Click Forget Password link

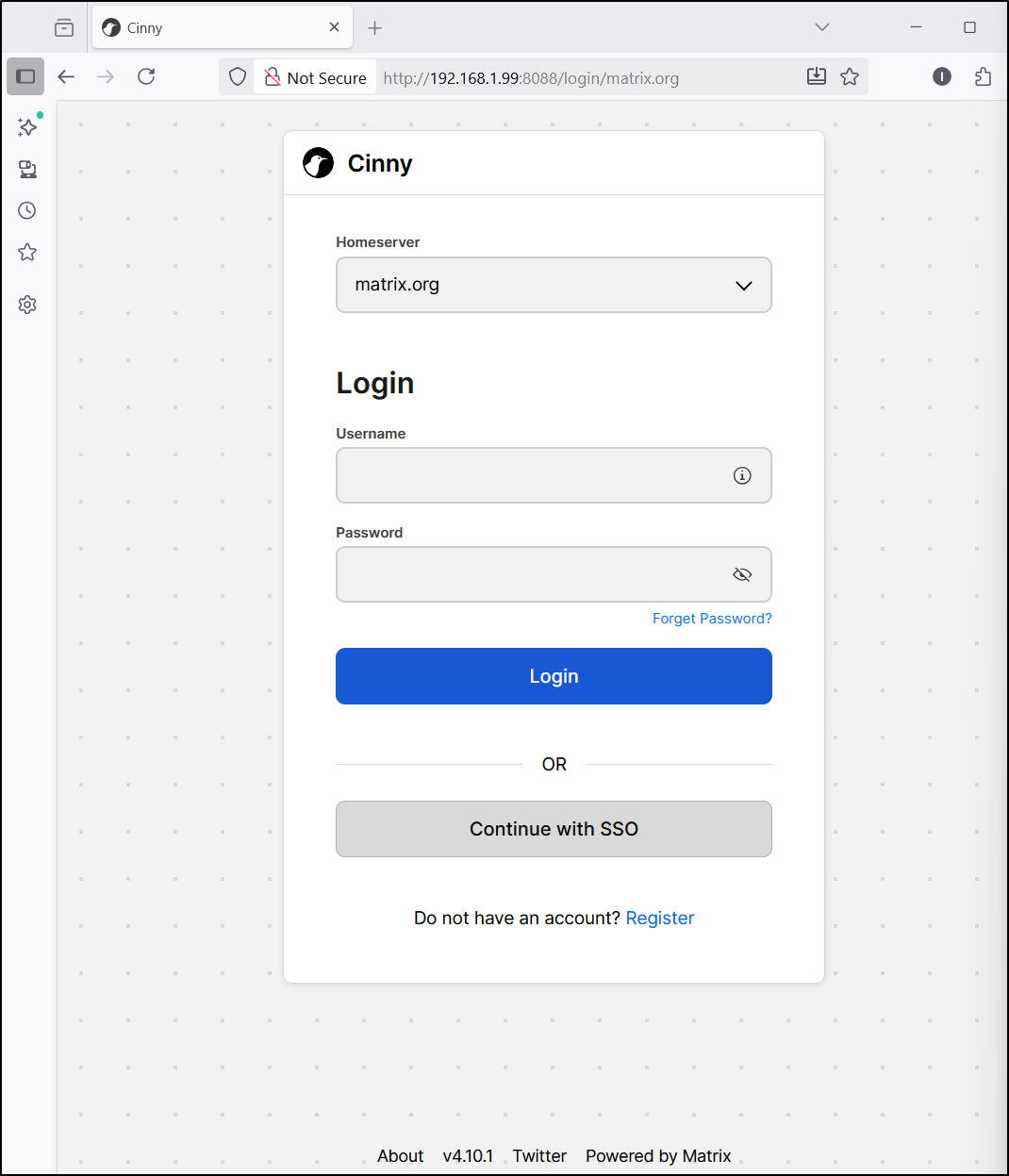[712, 619]
